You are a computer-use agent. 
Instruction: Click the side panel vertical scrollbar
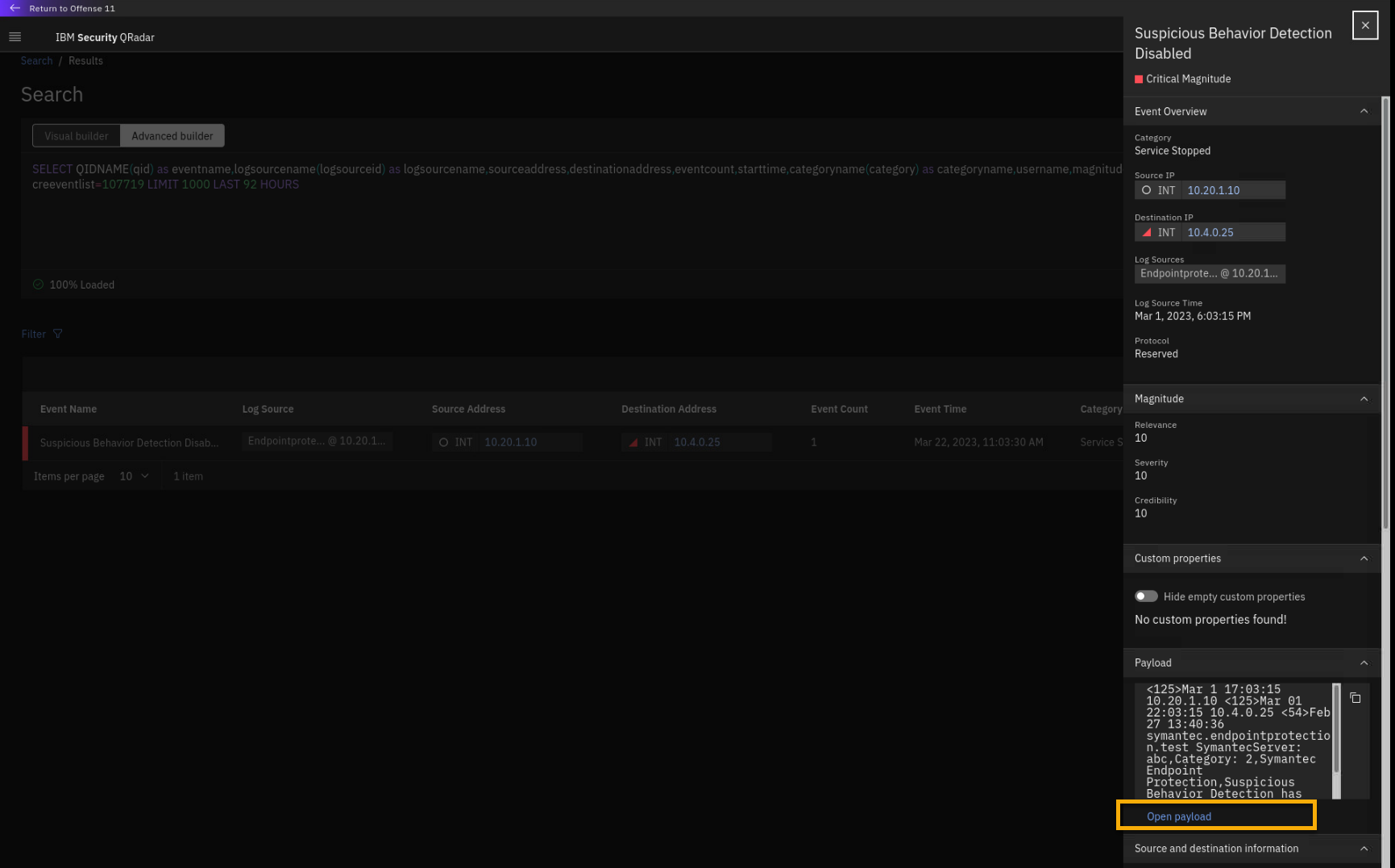1385,314
